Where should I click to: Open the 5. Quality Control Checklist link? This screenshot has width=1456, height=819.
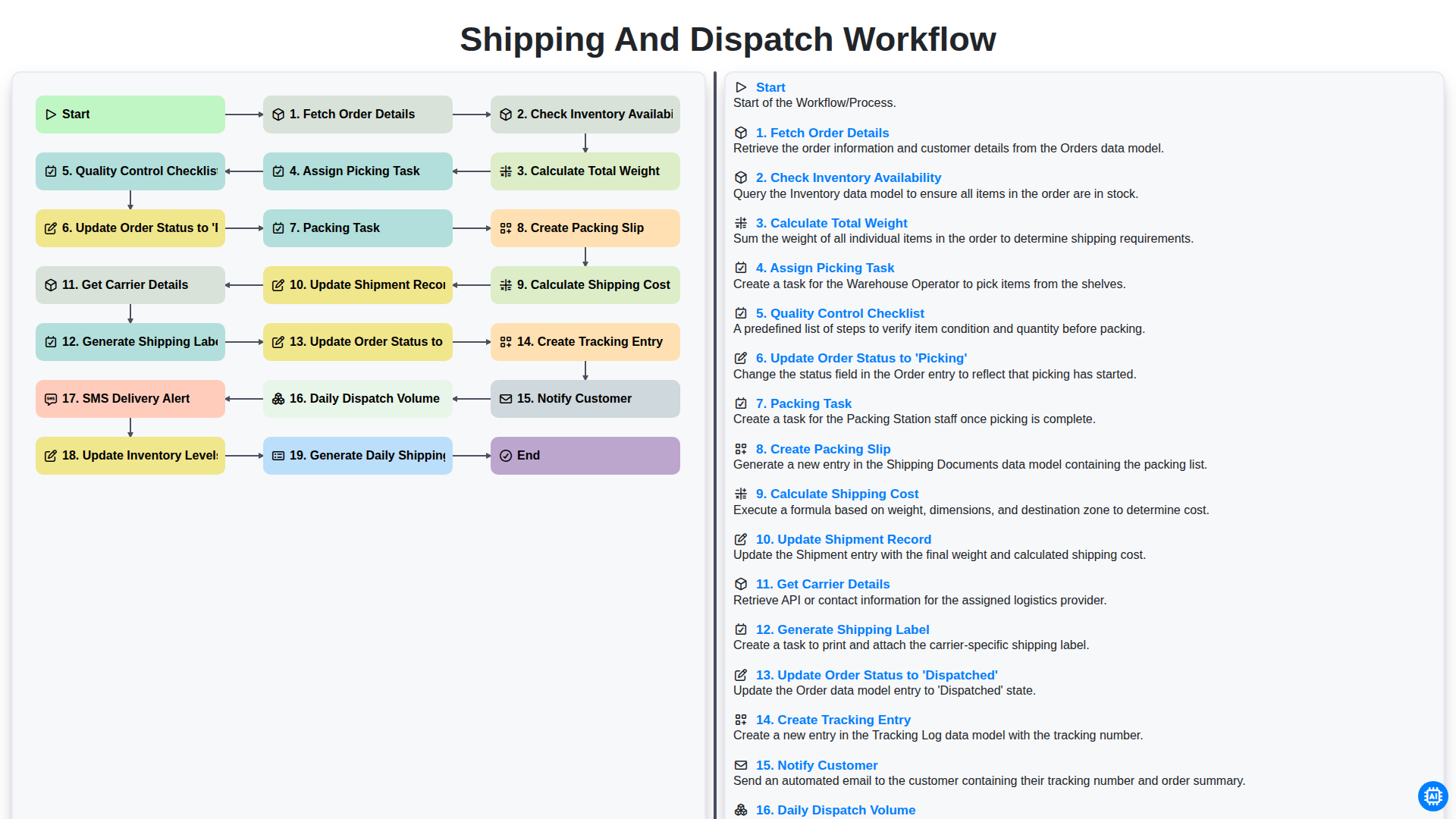pyautogui.click(x=840, y=313)
